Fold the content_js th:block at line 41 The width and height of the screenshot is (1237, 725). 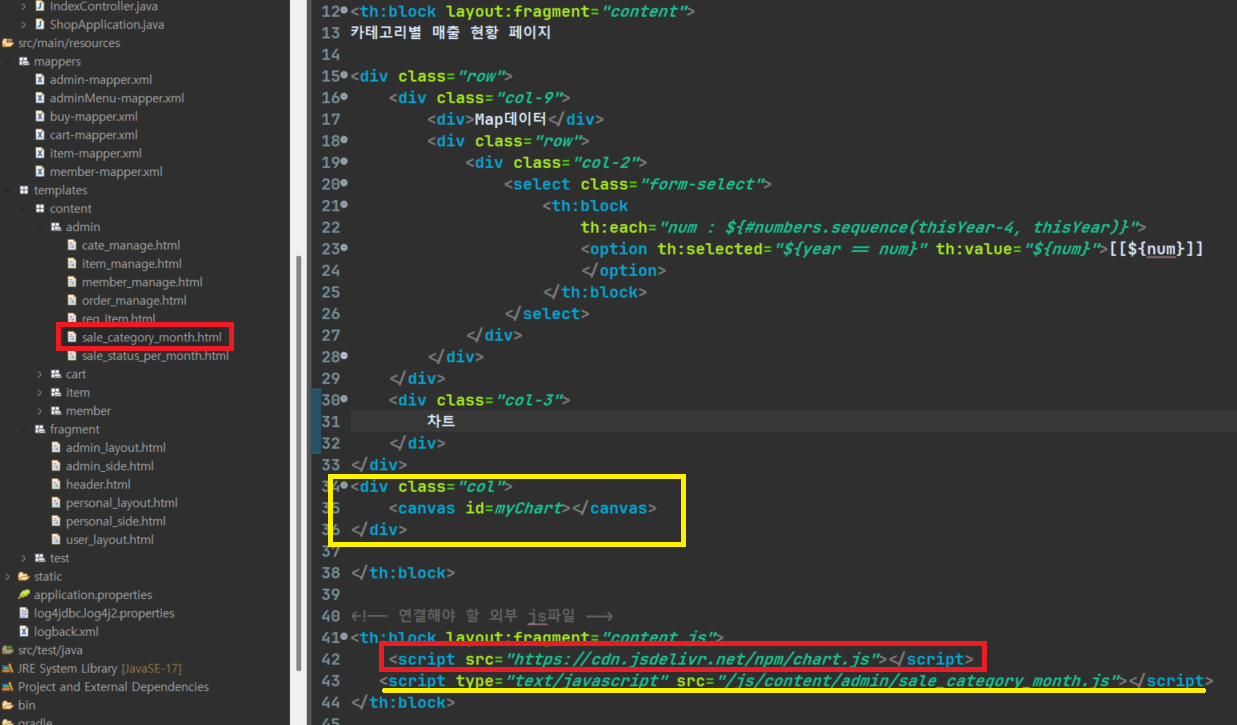tap(345, 638)
